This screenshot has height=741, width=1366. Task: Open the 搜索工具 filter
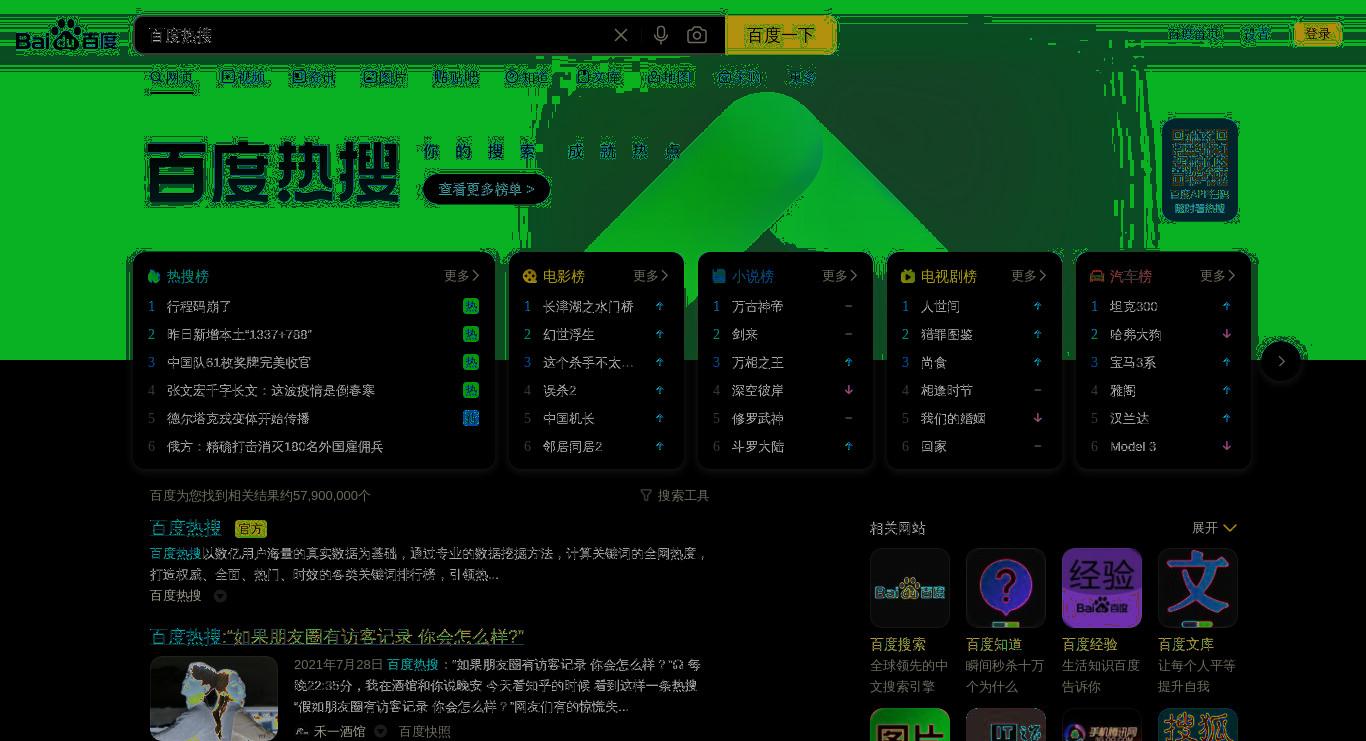tap(675, 495)
